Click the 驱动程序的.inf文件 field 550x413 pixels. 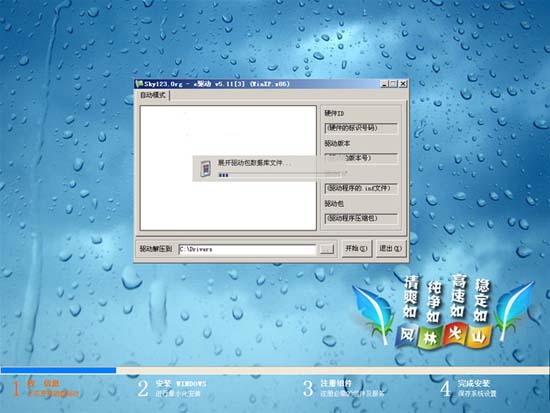(x=361, y=188)
